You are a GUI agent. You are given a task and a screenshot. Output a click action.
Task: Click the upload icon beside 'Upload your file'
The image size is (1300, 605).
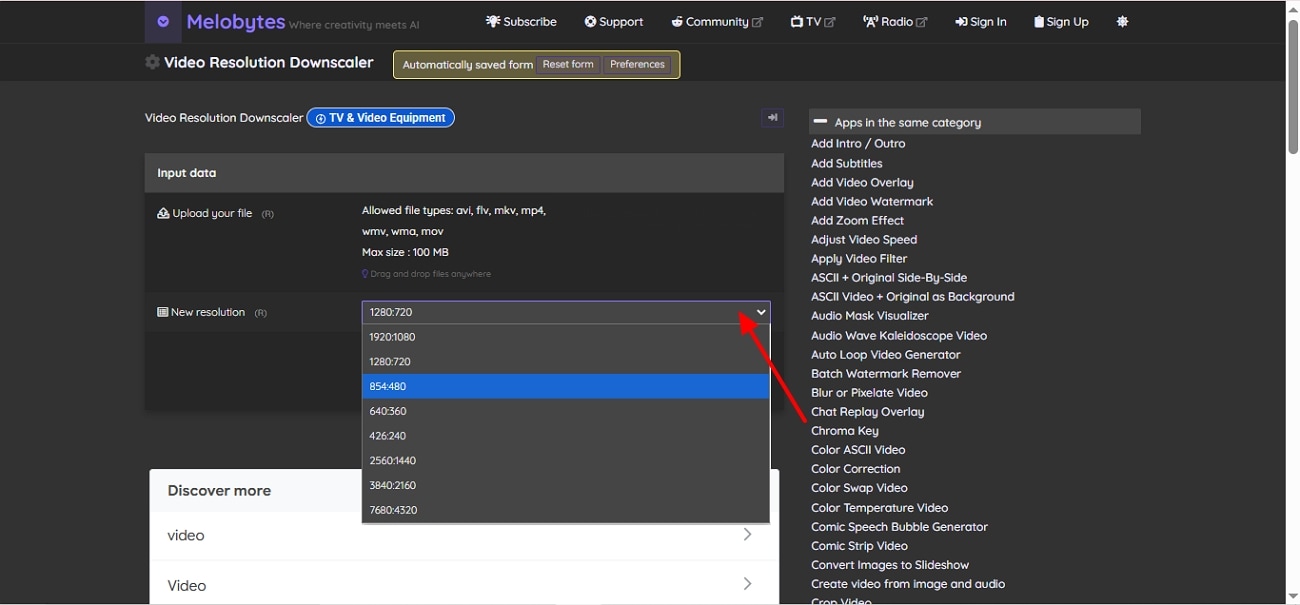(x=163, y=212)
